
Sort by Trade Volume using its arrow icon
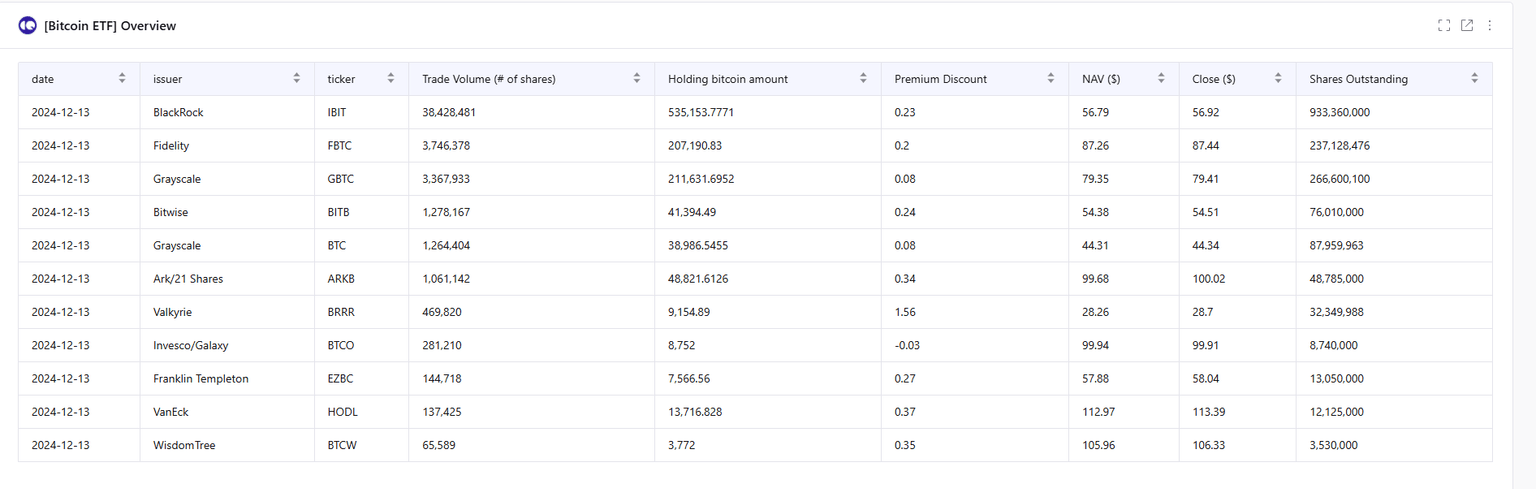(637, 78)
